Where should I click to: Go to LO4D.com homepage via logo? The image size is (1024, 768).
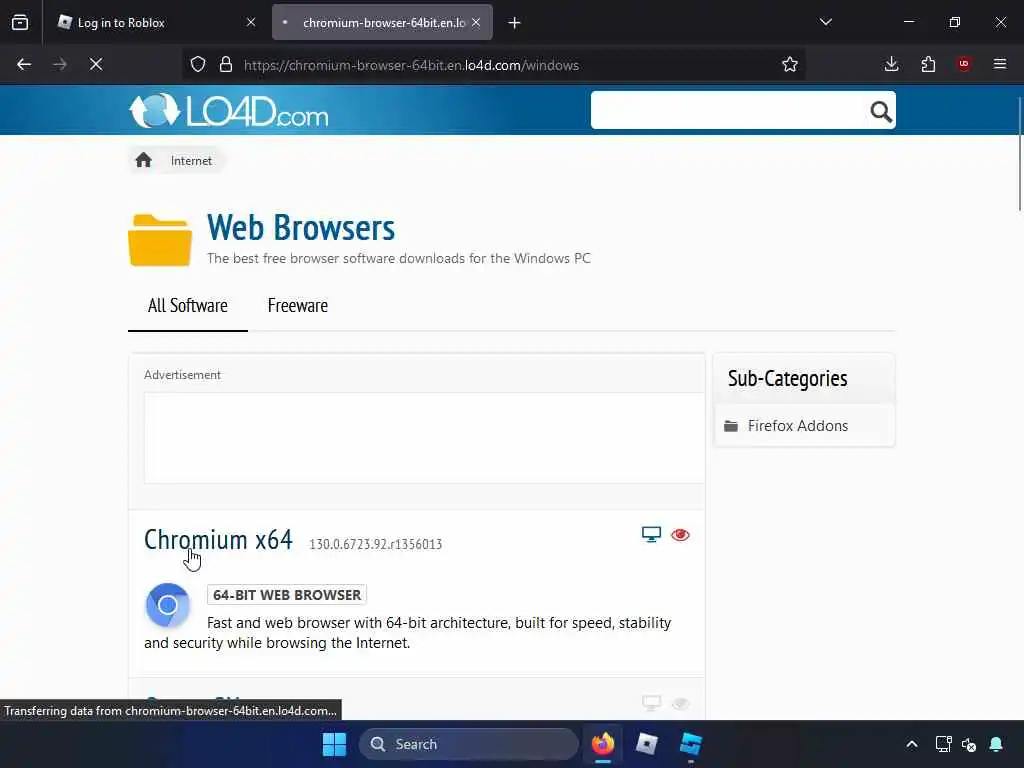point(229,110)
